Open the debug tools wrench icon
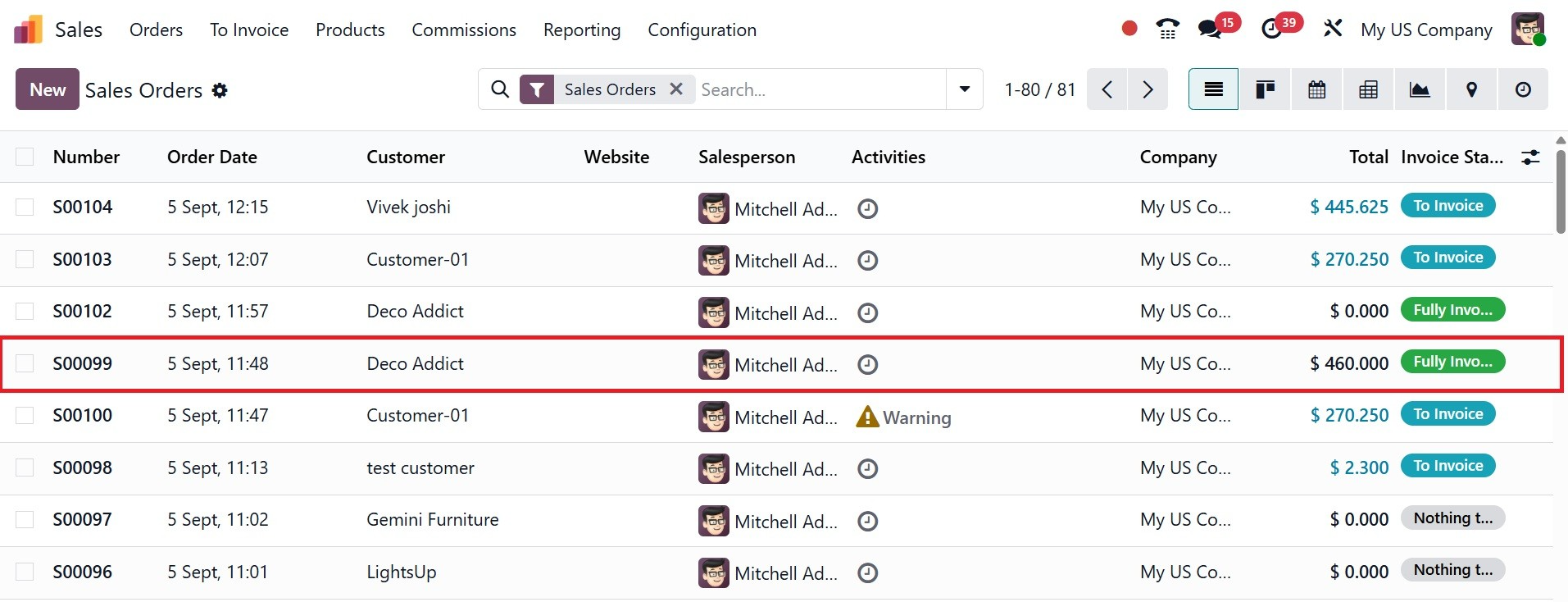1568x602 pixels. click(x=1333, y=29)
